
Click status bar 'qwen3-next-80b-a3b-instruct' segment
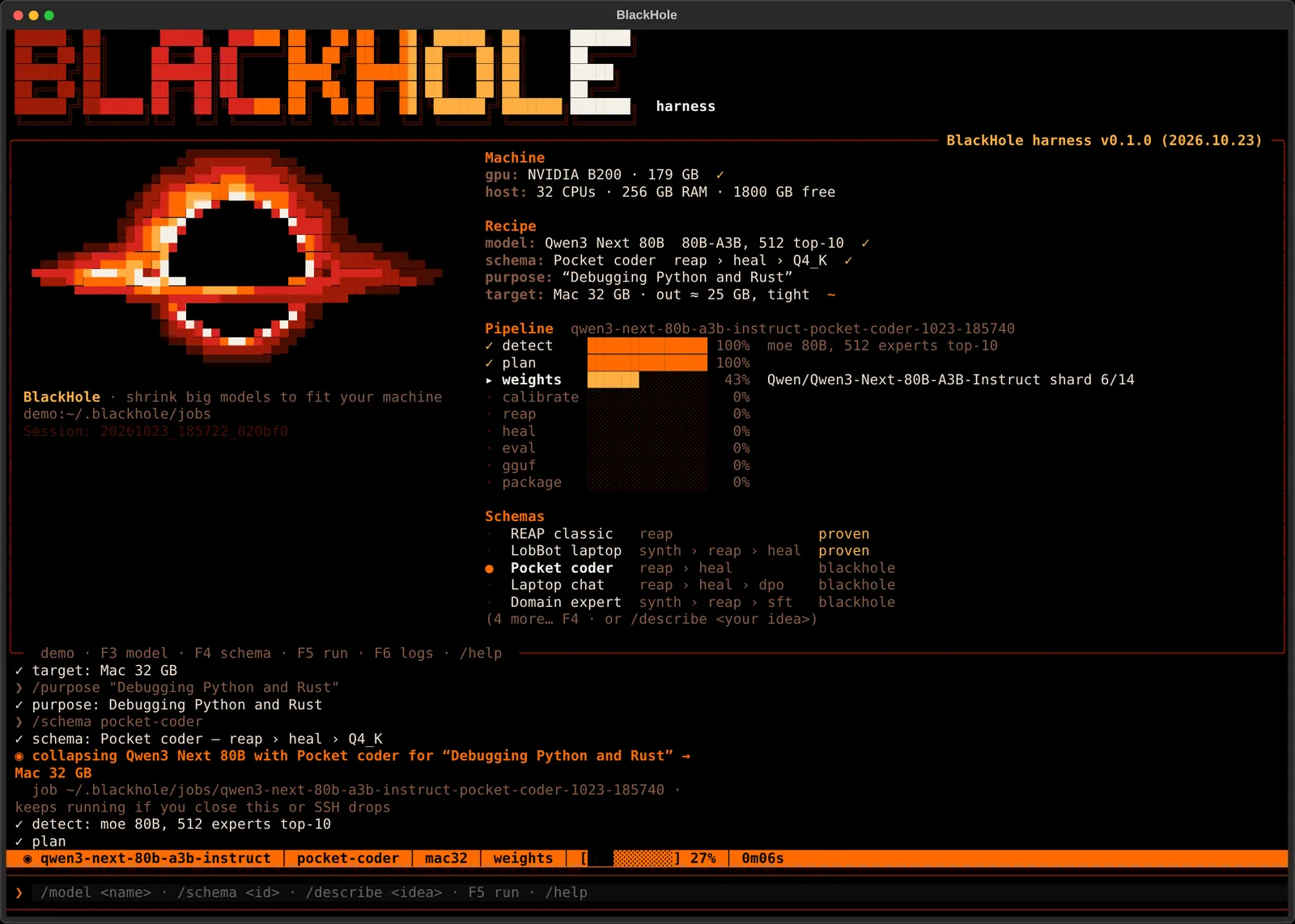click(x=155, y=858)
